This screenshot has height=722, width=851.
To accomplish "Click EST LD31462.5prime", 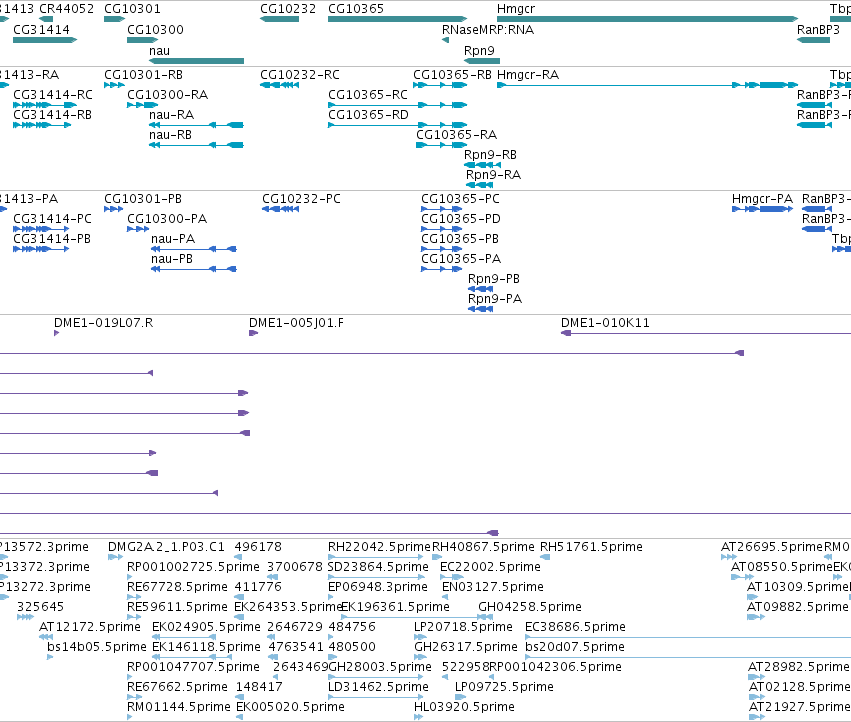I will [378, 687].
